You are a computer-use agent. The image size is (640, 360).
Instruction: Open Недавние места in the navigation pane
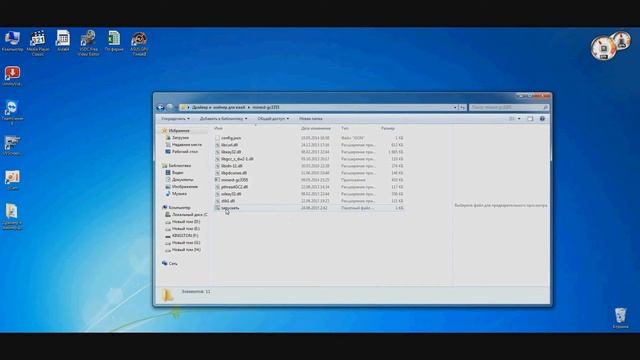pyautogui.click(x=186, y=144)
